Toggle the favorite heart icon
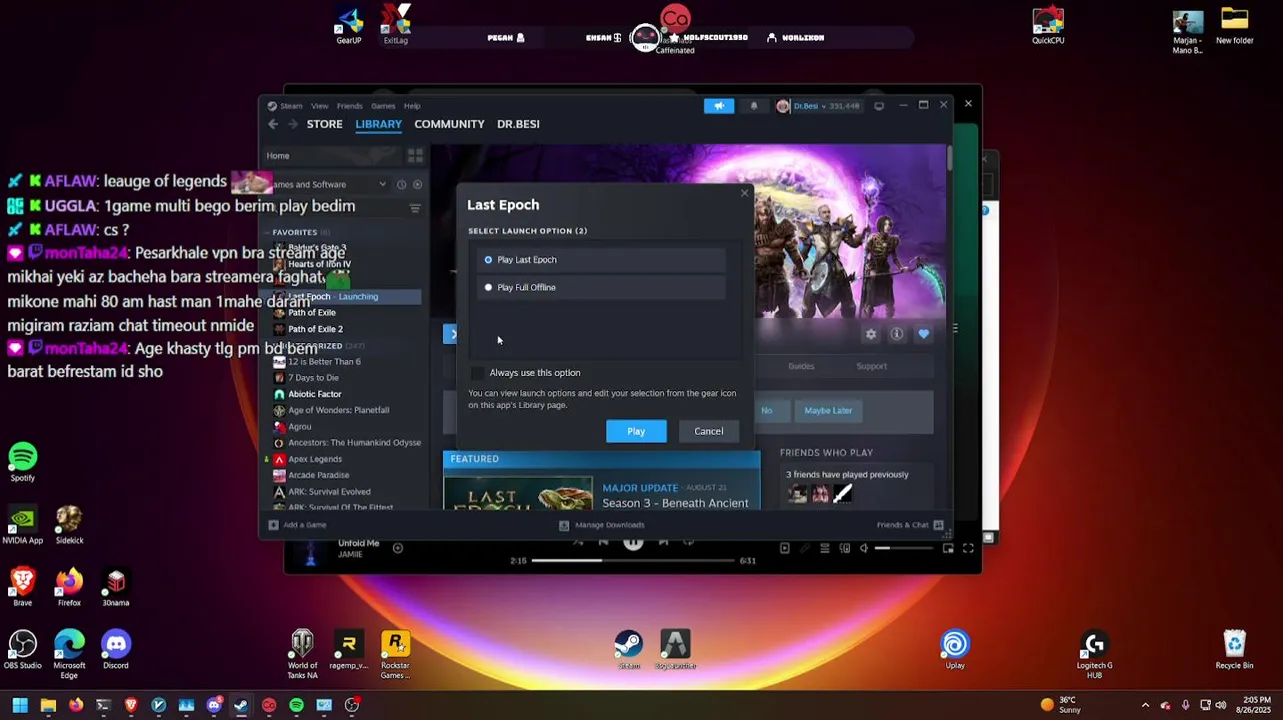The image size is (1283, 720). [924, 334]
